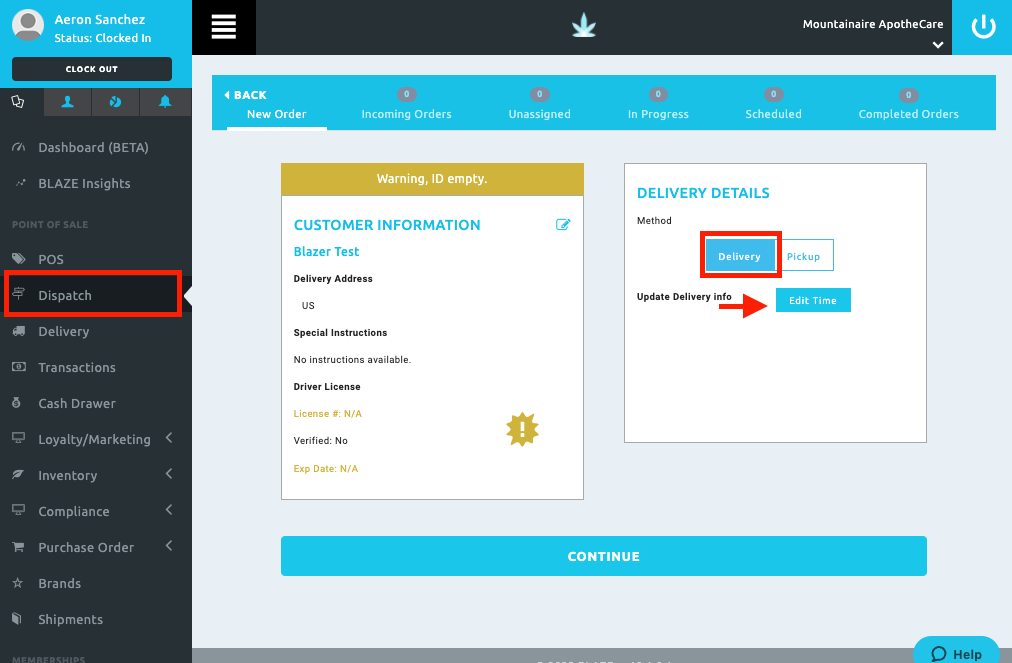
Task: Click the Shipments icon
Action: [17, 618]
